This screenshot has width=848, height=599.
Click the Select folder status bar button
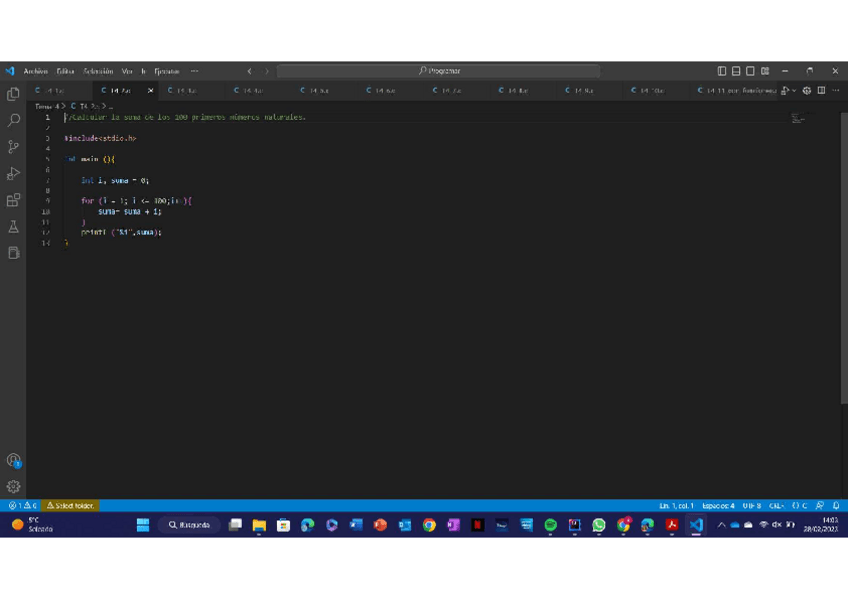pyautogui.click(x=70, y=506)
